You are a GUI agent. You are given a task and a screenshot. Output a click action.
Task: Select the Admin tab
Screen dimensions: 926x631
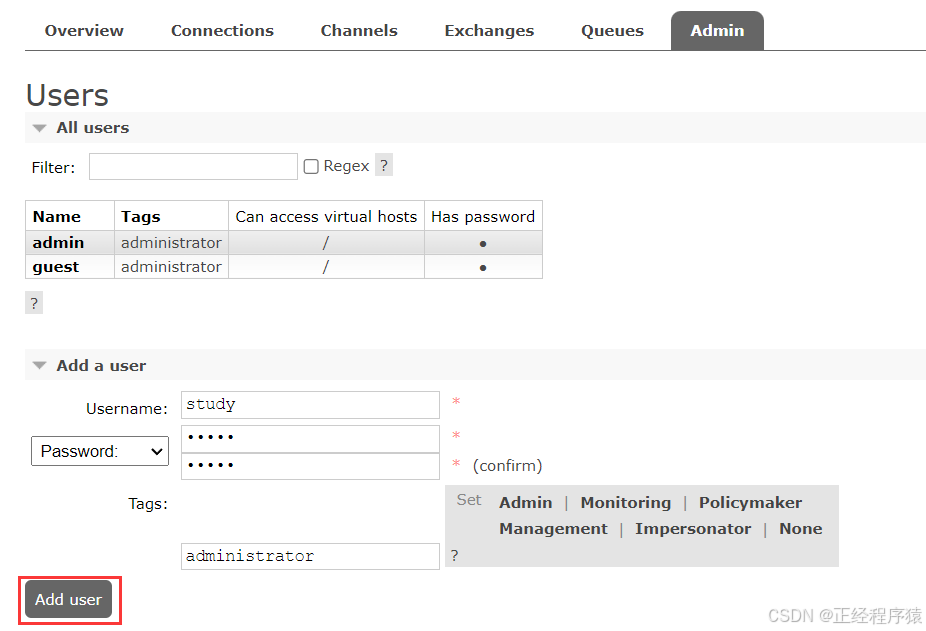coord(718,31)
